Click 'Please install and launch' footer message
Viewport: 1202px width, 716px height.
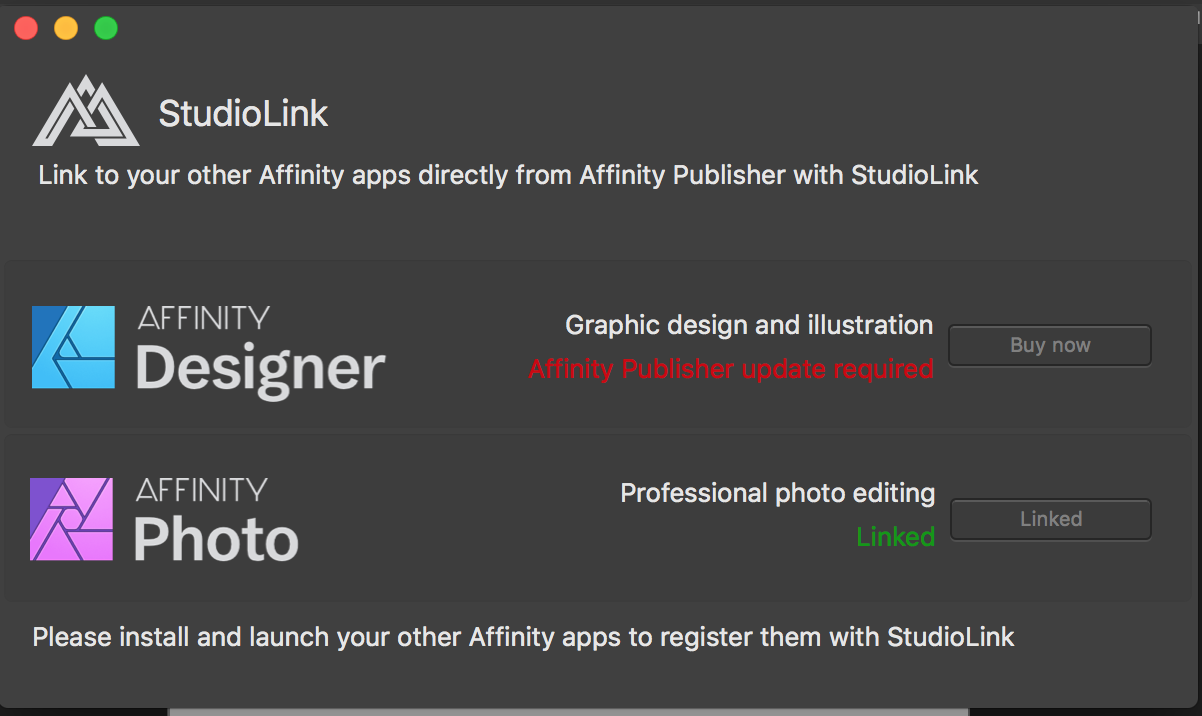524,637
